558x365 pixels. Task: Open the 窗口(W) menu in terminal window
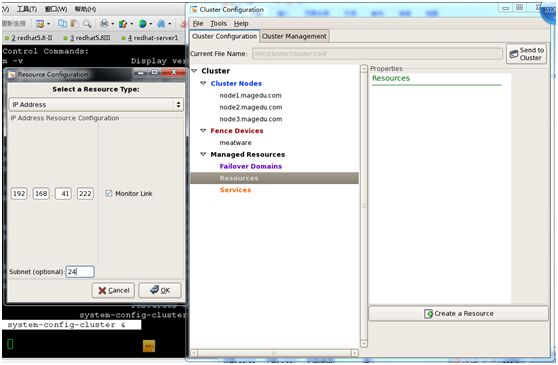coord(56,9)
